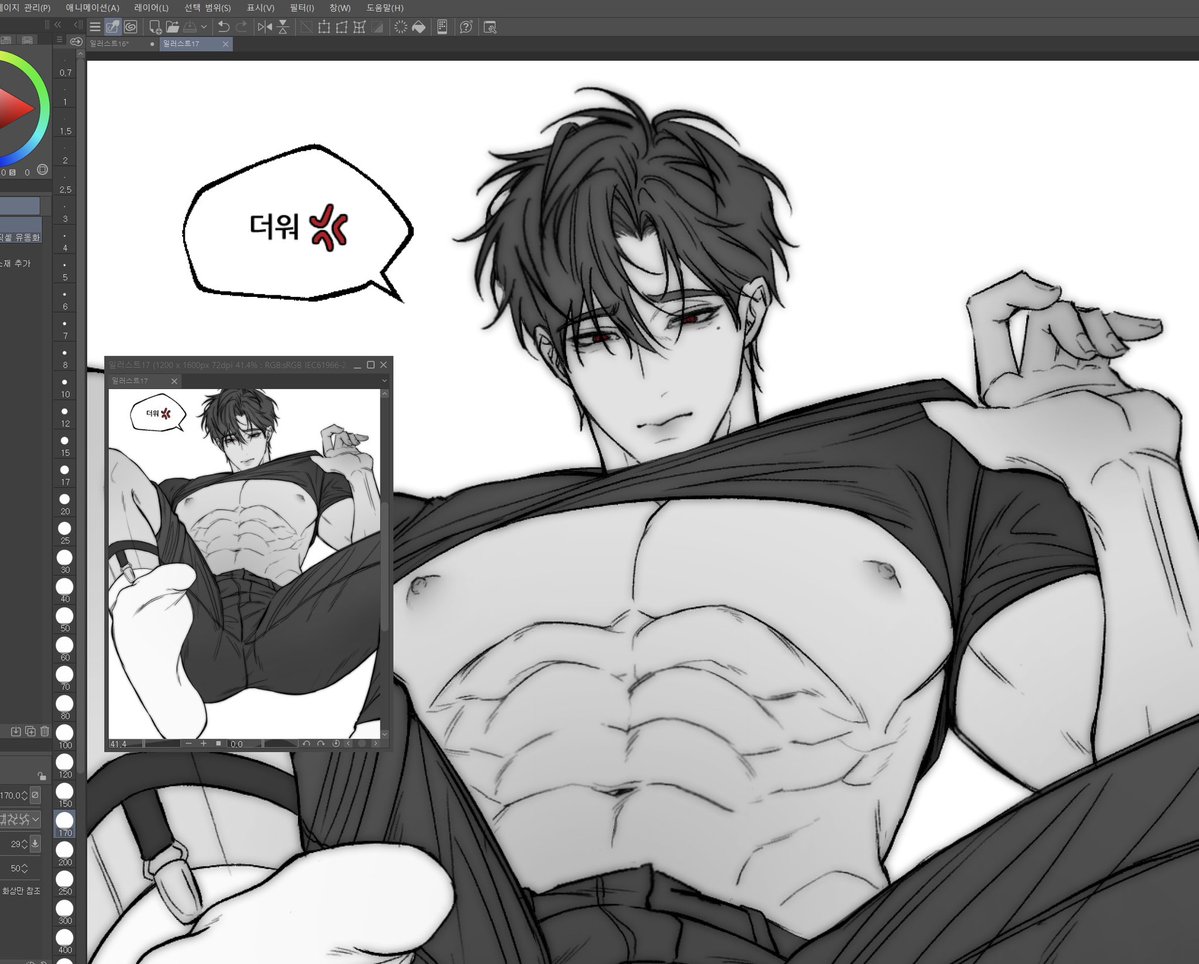Toggle brush size dynamics button beside 170.0
The height and width of the screenshot is (964, 1199).
point(35,795)
